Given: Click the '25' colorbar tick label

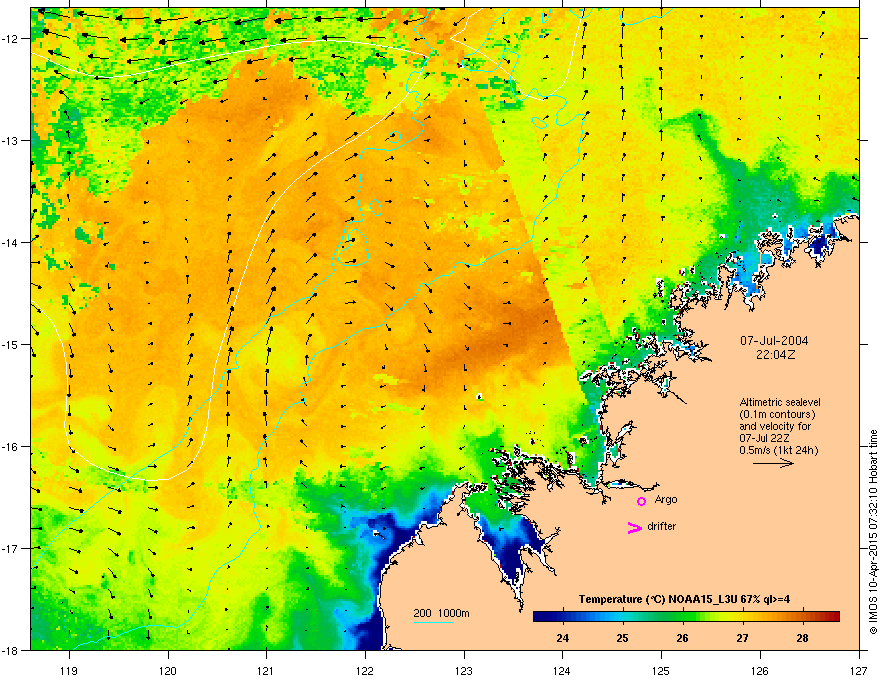Looking at the screenshot, I should (622, 638).
